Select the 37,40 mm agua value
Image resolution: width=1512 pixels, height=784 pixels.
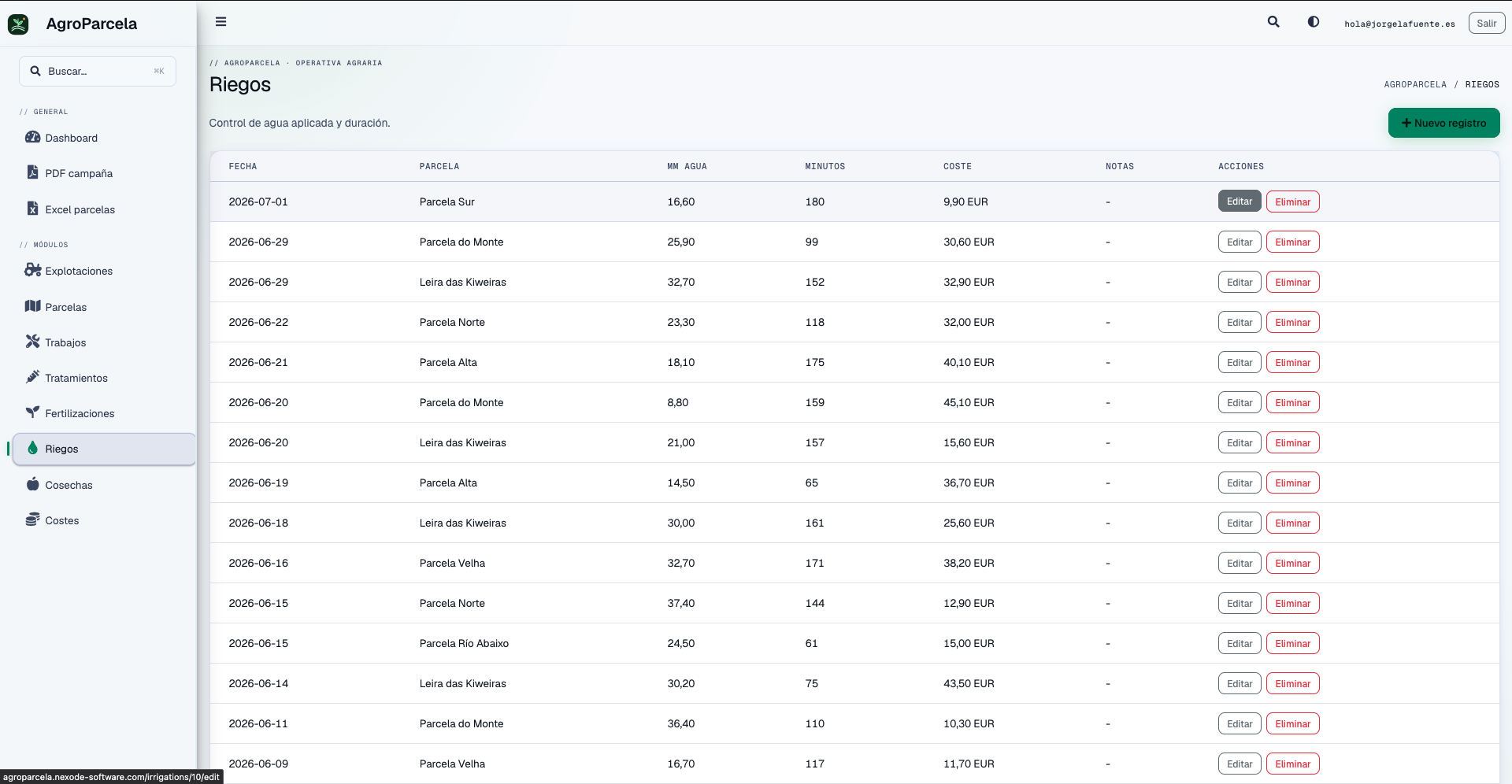click(x=680, y=603)
